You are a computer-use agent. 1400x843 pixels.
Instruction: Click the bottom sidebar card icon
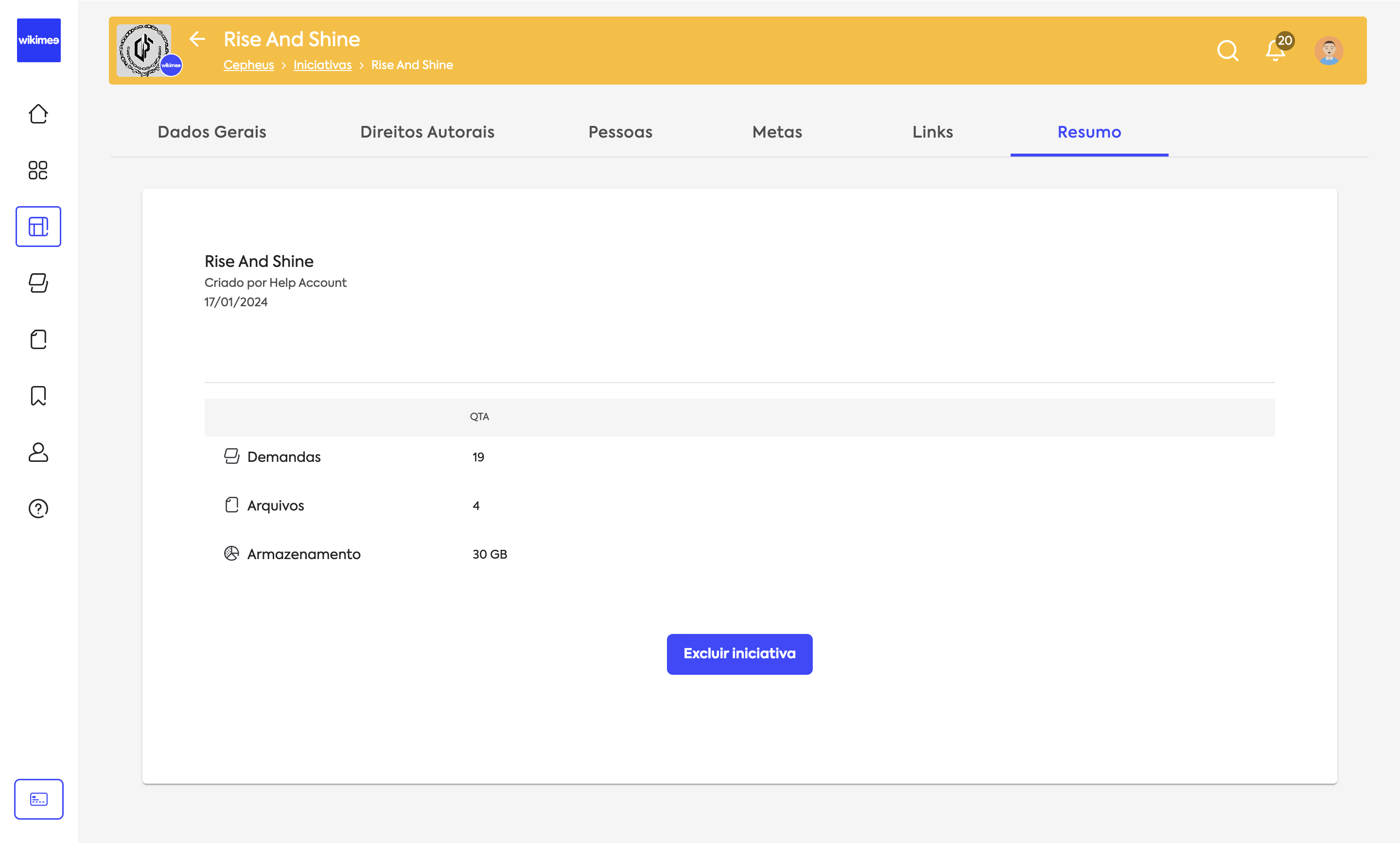38,799
